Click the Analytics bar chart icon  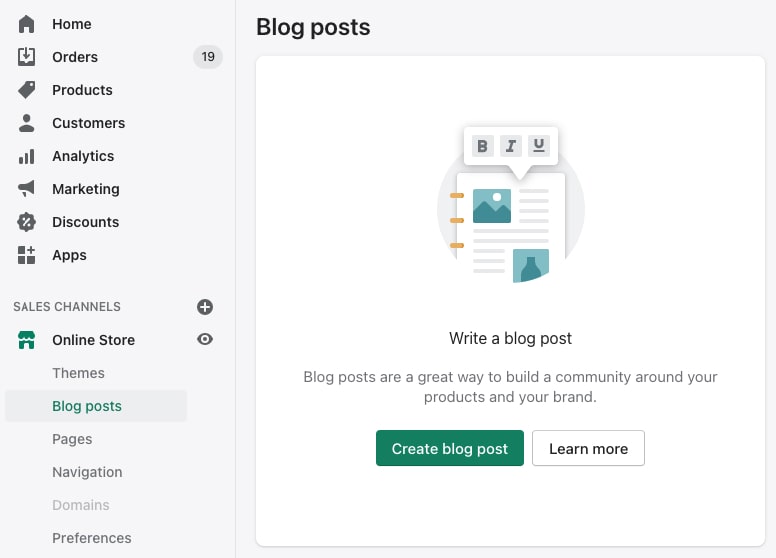pyautogui.click(x=27, y=156)
